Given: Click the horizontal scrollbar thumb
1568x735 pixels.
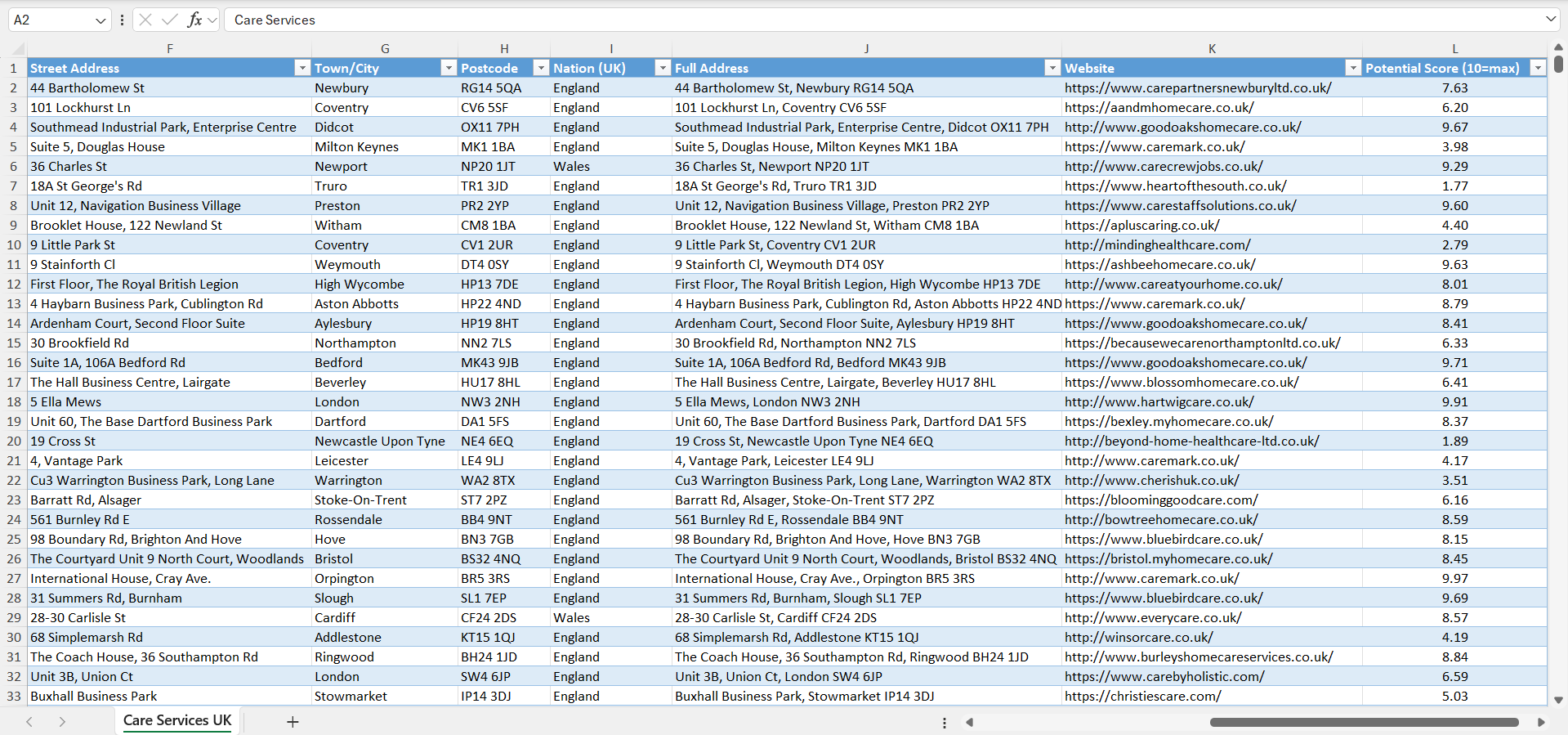Looking at the screenshot, I should point(1364,722).
